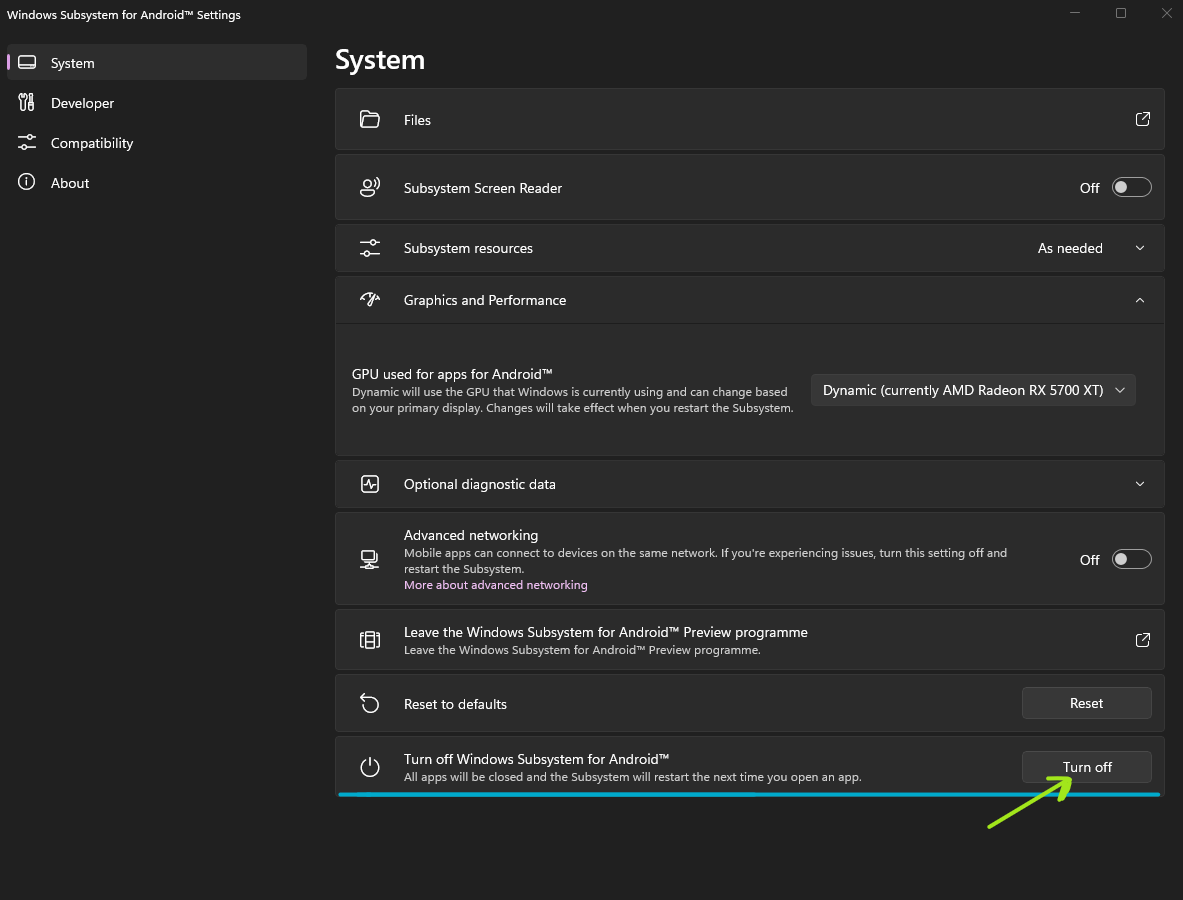Click the Subsystem resources sliders icon

click(x=370, y=247)
